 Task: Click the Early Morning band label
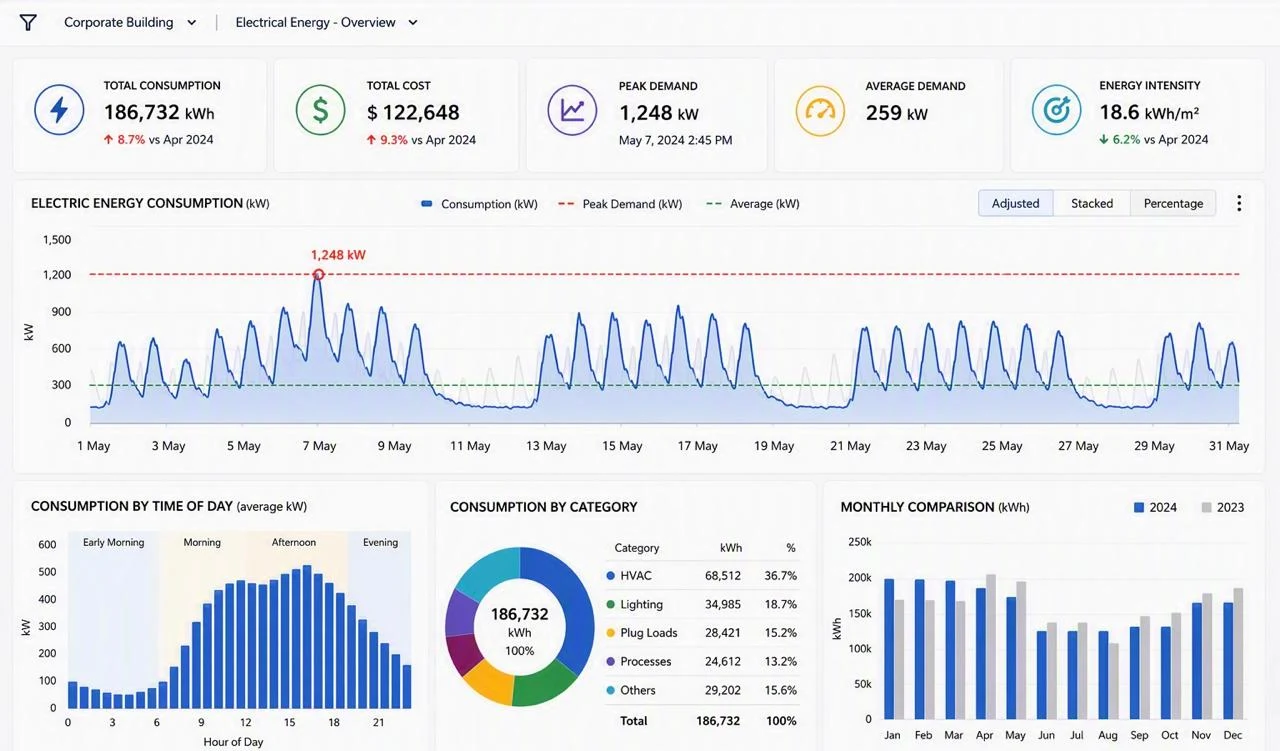[113, 543]
